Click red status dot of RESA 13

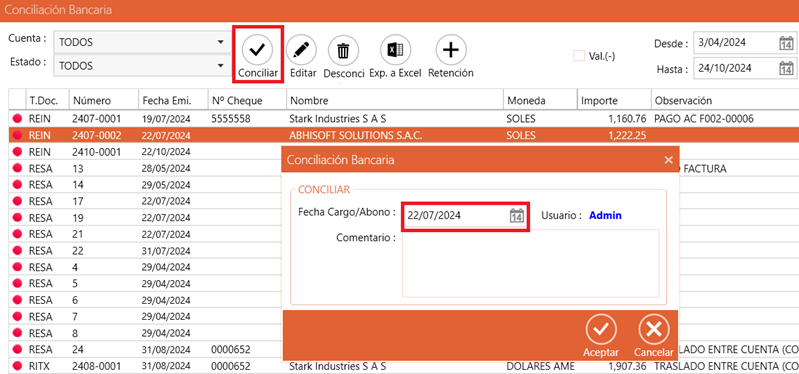click(x=17, y=168)
